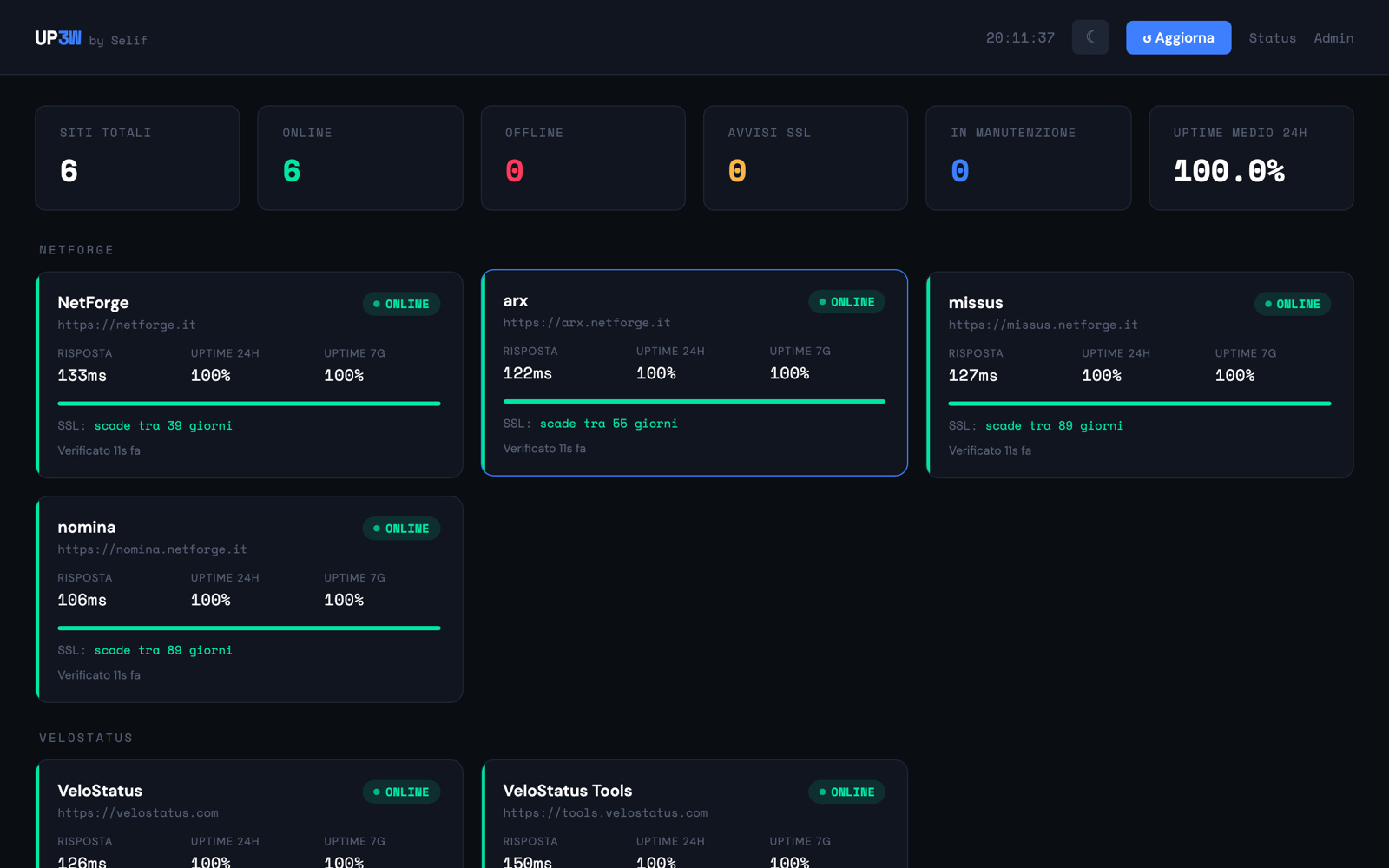Select the Online stat card
This screenshot has width=1389, height=868.
pyautogui.click(x=360, y=158)
